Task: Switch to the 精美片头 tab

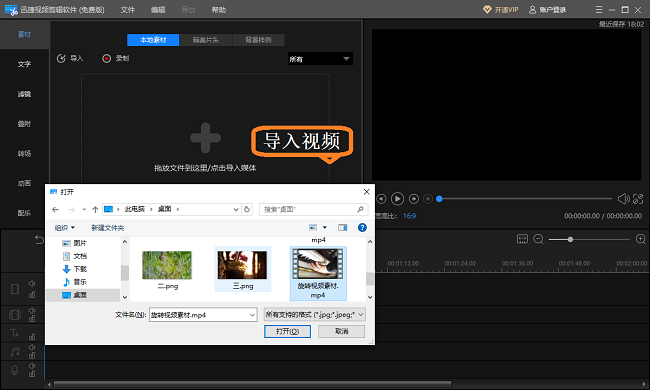Action: 206,40
